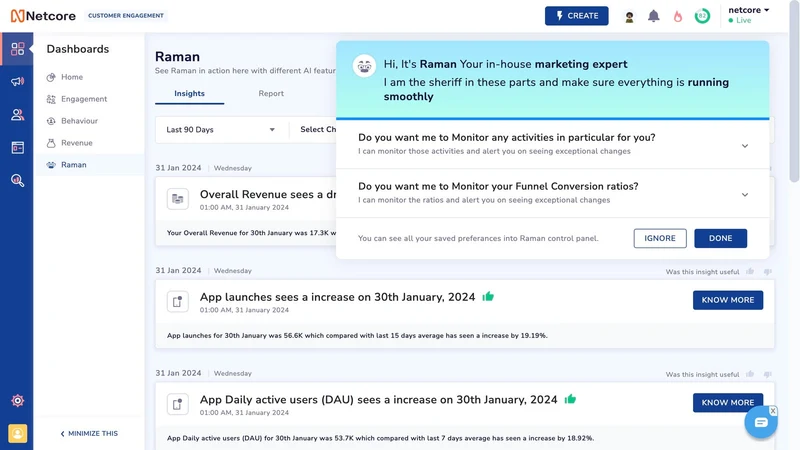The height and width of the screenshot is (450, 800).
Task: Open the Campaigns megaphone icon
Action: click(17, 81)
